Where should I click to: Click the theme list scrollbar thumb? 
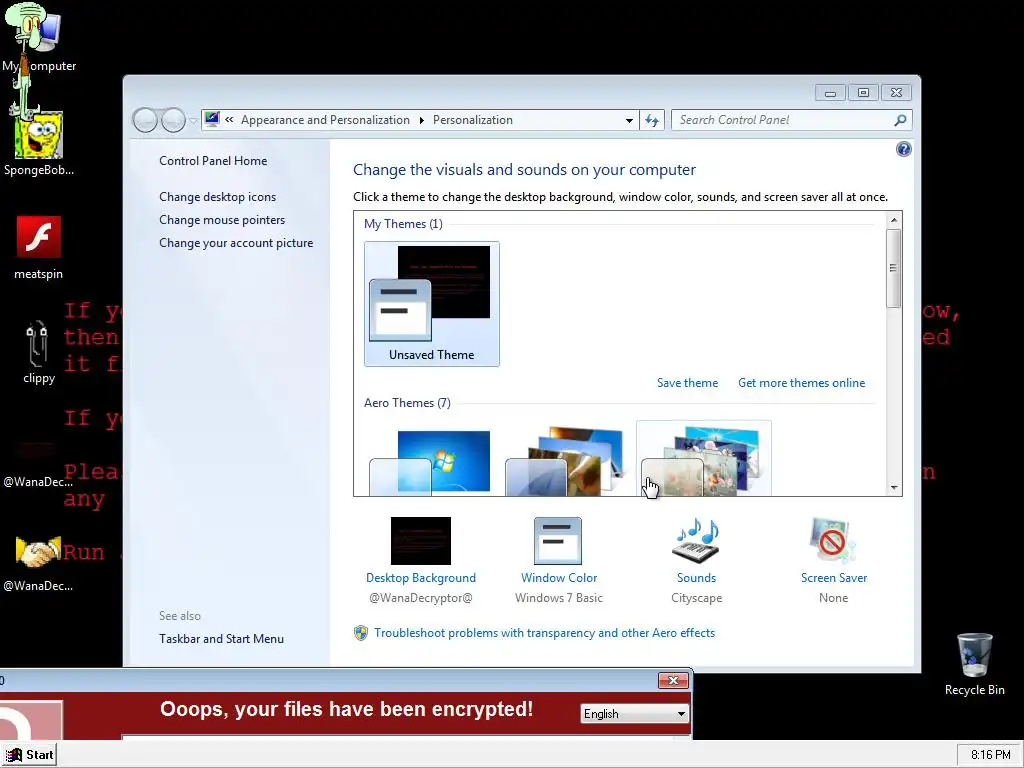click(894, 268)
